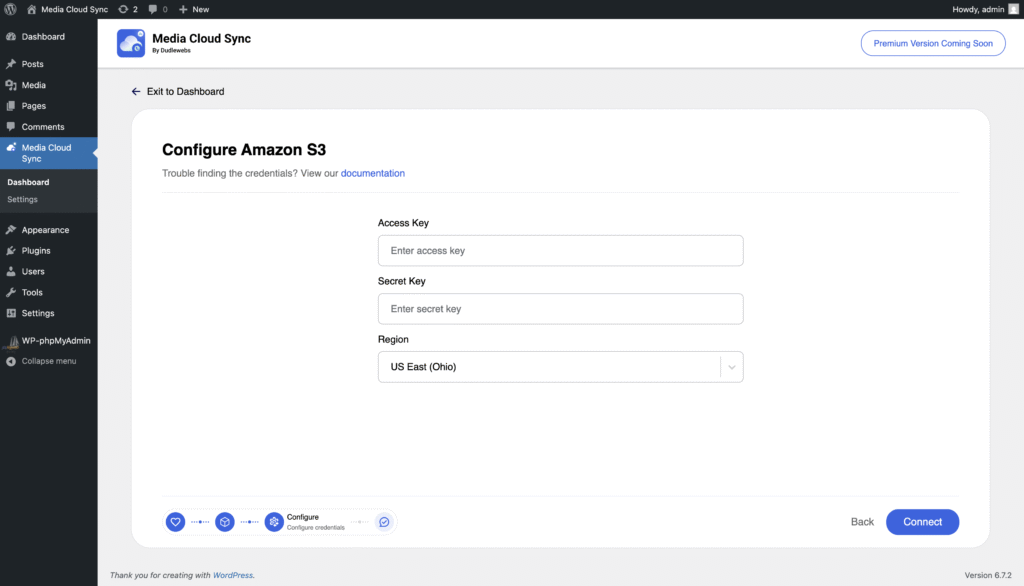Click the final checkmark step icon
The height and width of the screenshot is (586, 1024).
[x=383, y=522]
